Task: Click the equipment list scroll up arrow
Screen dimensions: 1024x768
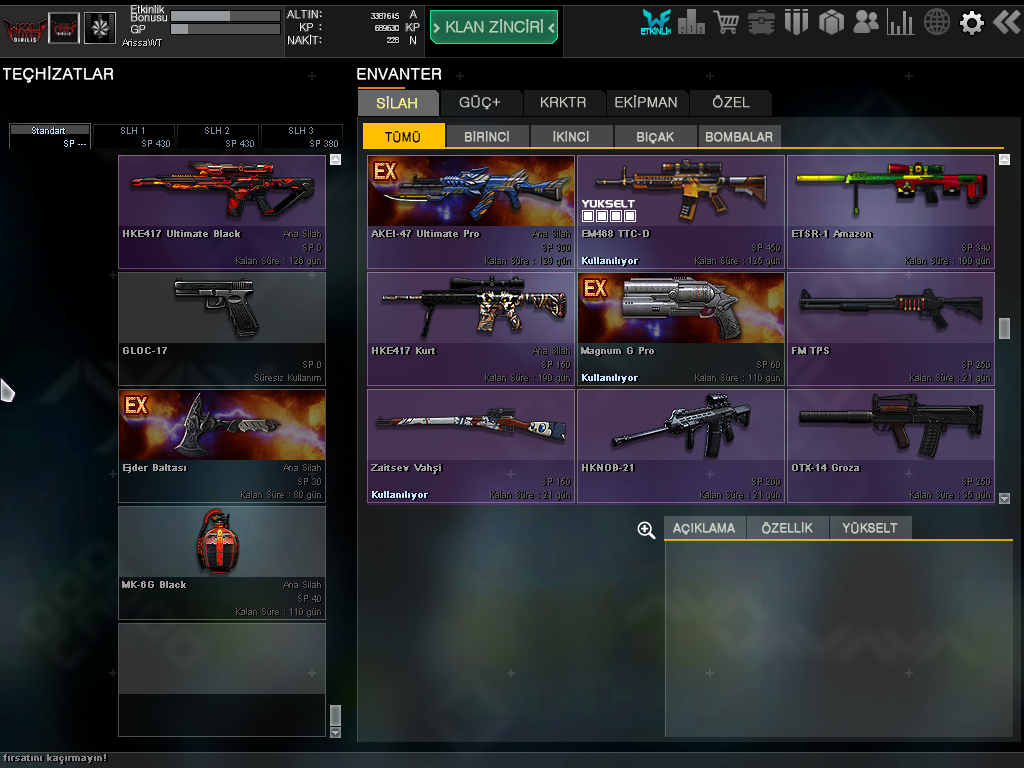Action: [x=336, y=159]
